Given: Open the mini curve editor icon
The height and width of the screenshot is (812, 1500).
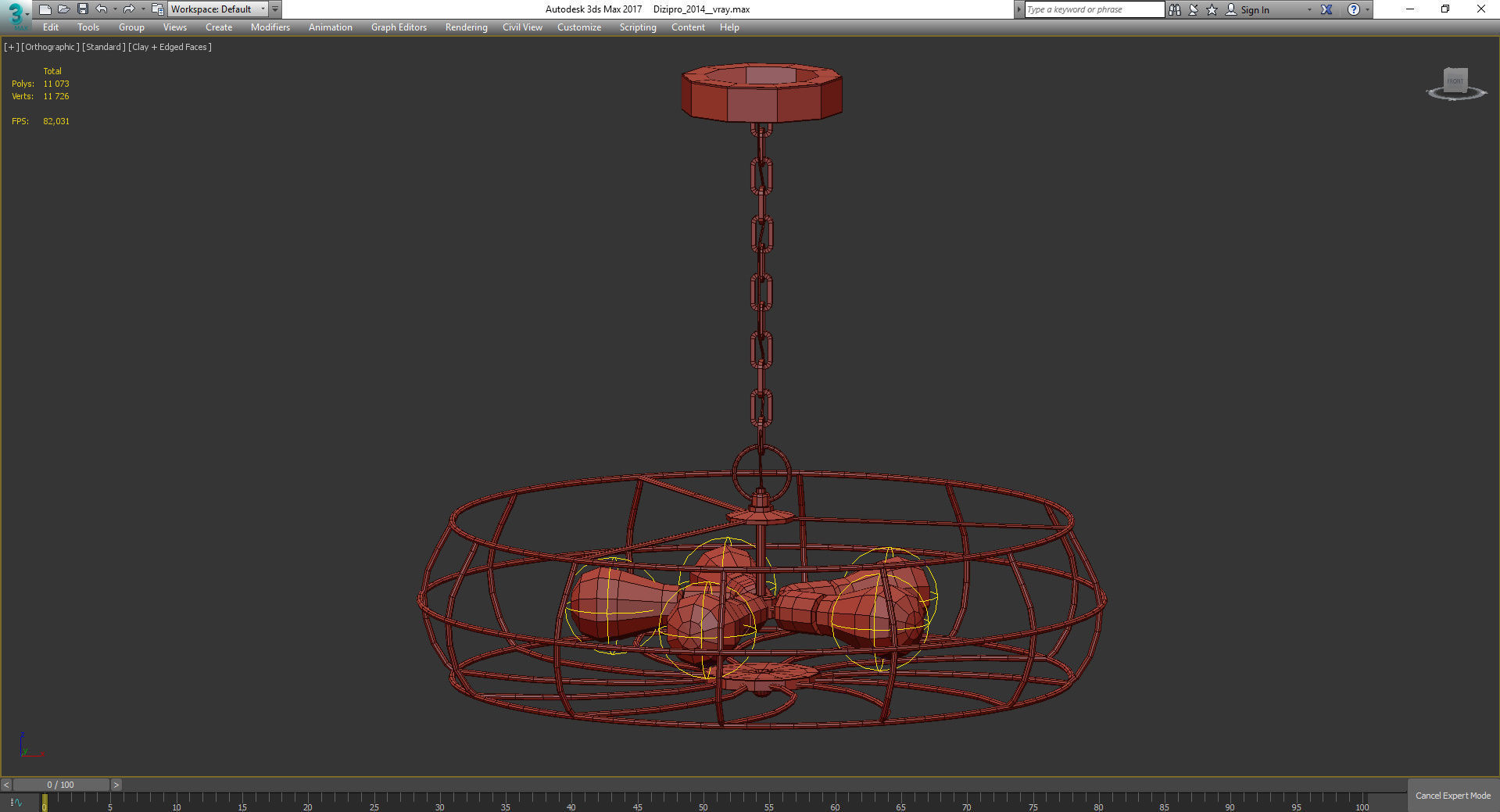Looking at the screenshot, I should (16, 803).
